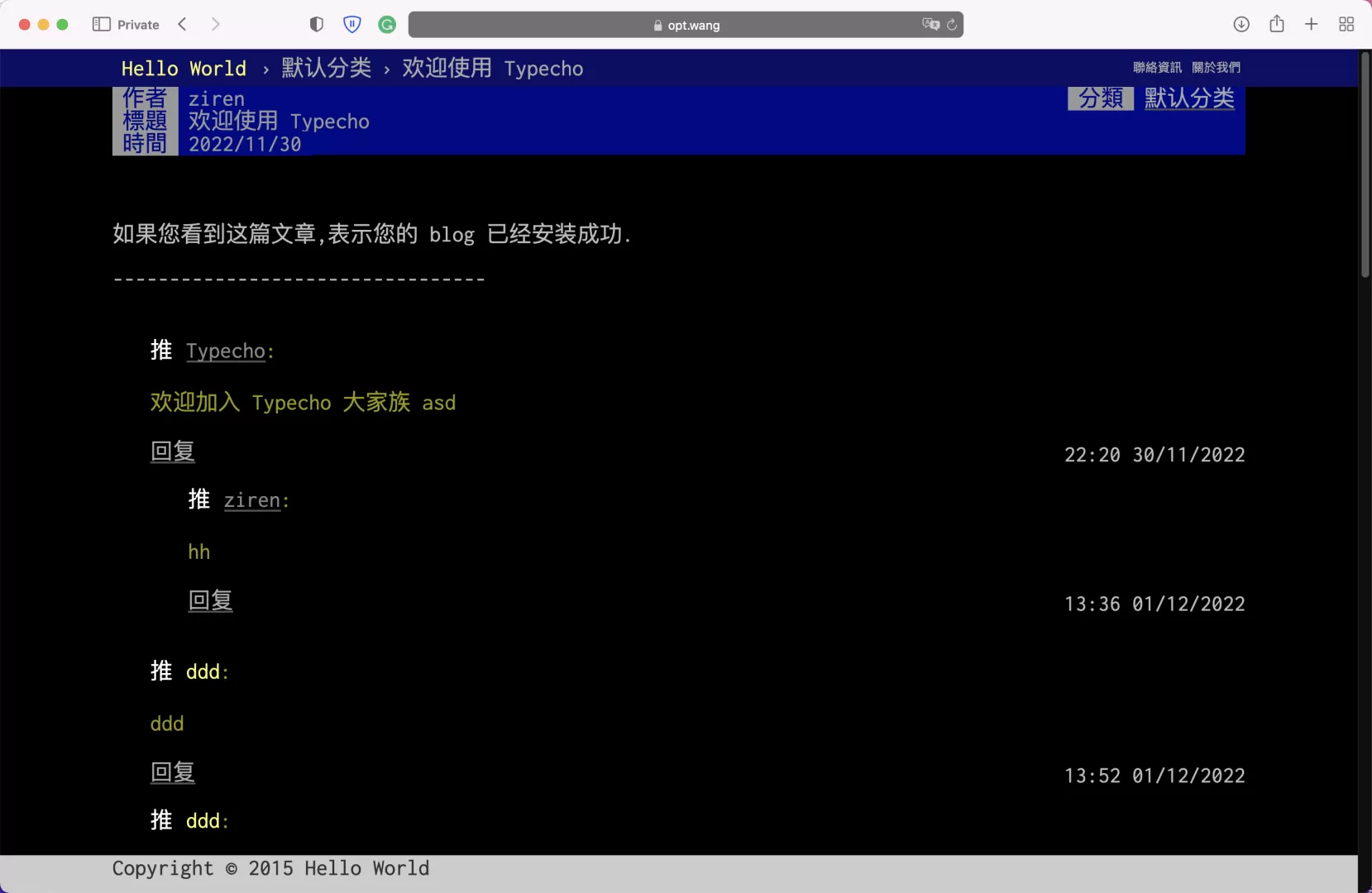This screenshot has width=1372, height=893.
Task: Open the content blocker shield icon
Action: [x=318, y=24]
